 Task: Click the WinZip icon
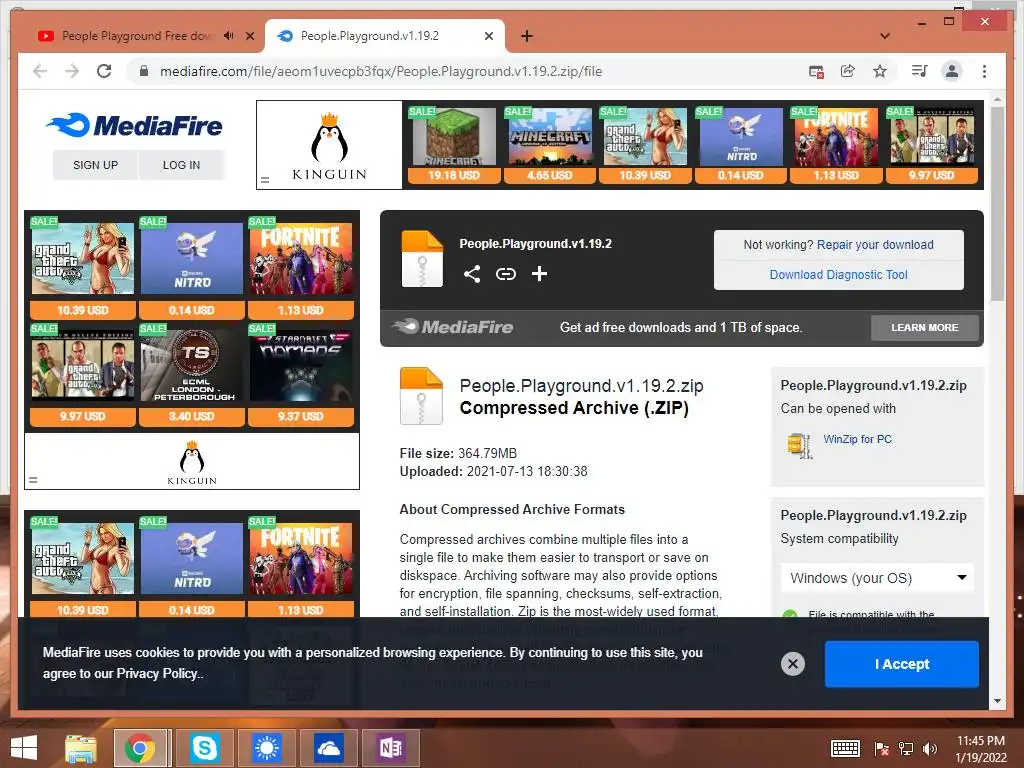click(x=800, y=445)
